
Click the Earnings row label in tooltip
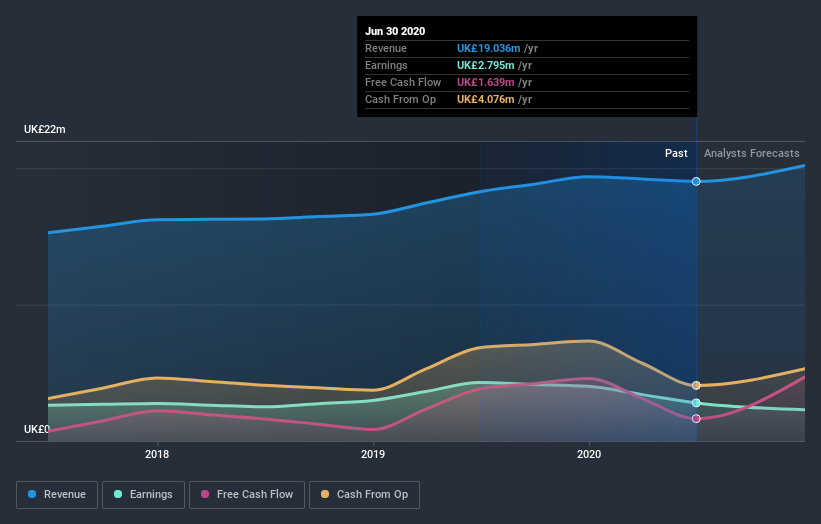[386, 65]
